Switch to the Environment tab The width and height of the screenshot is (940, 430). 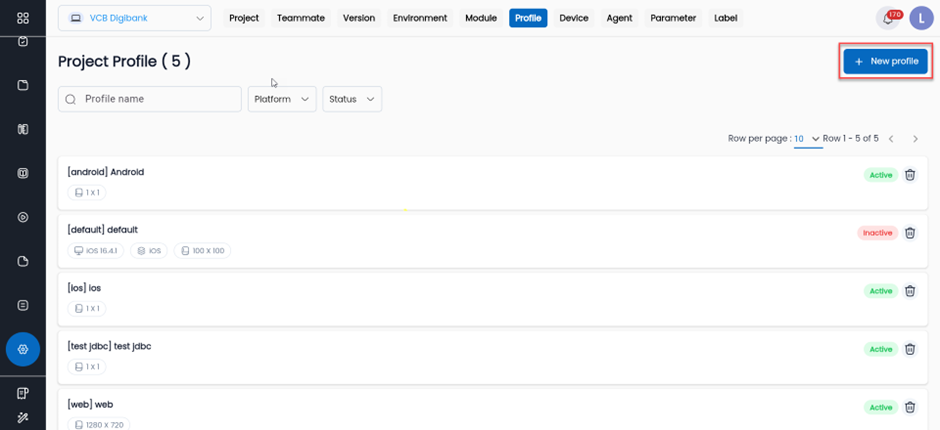(420, 18)
